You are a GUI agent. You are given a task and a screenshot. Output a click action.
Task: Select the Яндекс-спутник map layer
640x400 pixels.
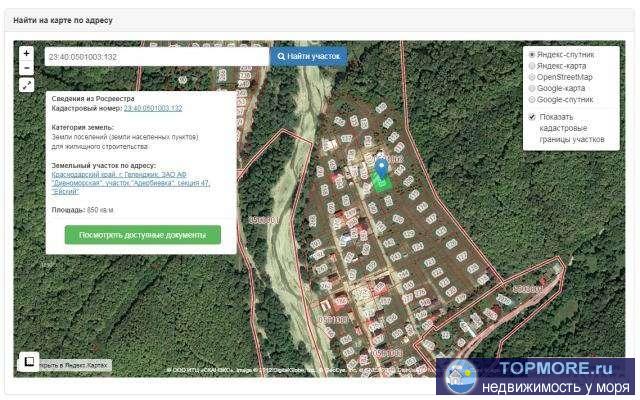click(532, 54)
